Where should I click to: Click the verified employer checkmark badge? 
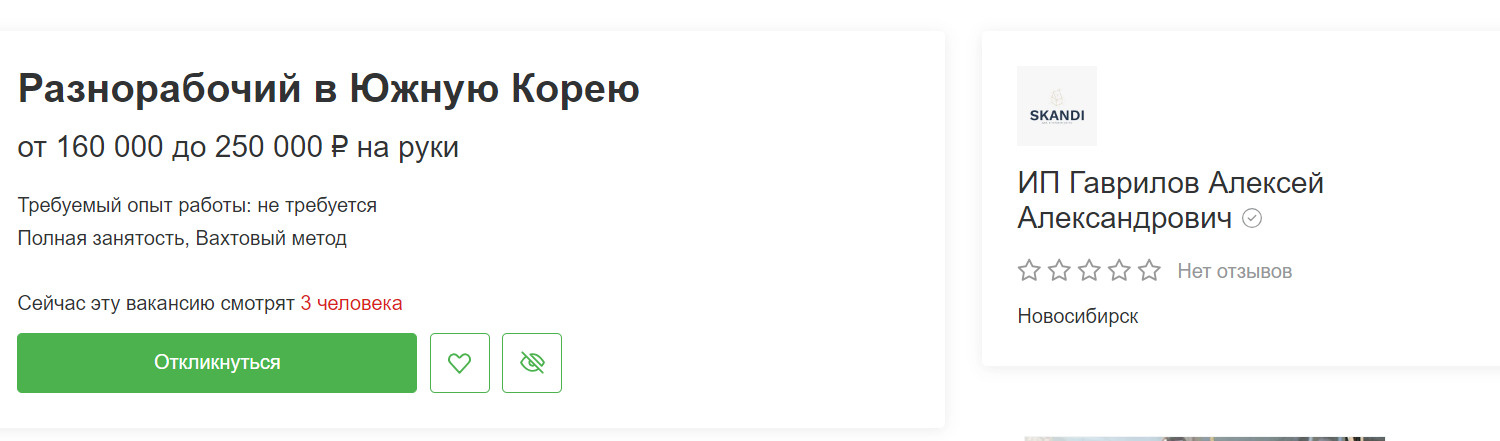point(1252,218)
